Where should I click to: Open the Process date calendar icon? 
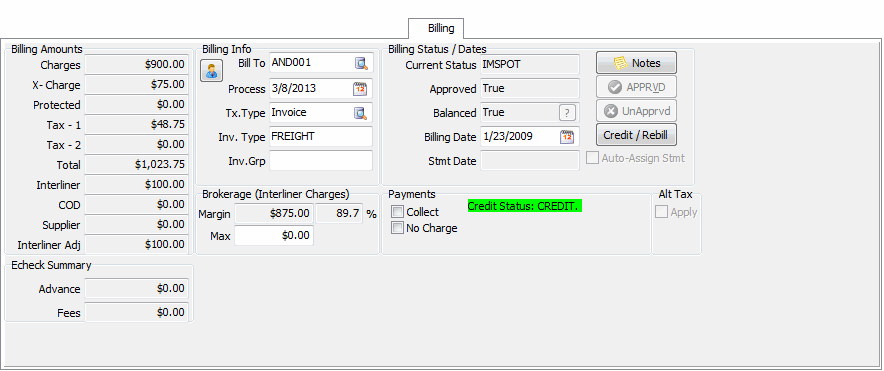(x=360, y=89)
